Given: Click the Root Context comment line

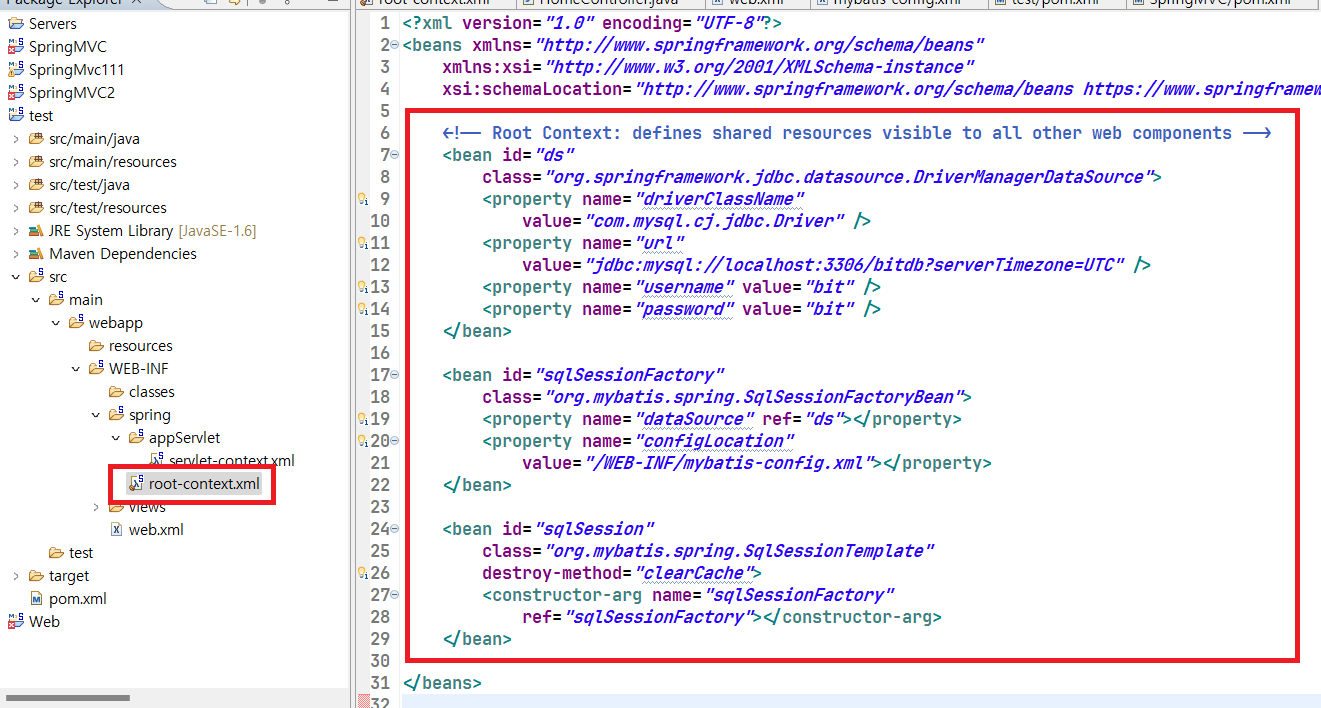Looking at the screenshot, I should coord(856,133).
